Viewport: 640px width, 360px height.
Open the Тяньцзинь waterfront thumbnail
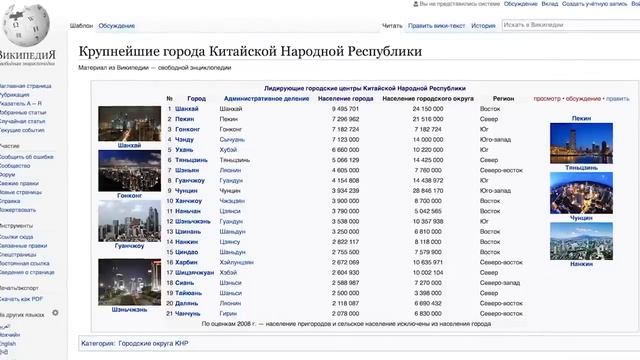tap(581, 143)
